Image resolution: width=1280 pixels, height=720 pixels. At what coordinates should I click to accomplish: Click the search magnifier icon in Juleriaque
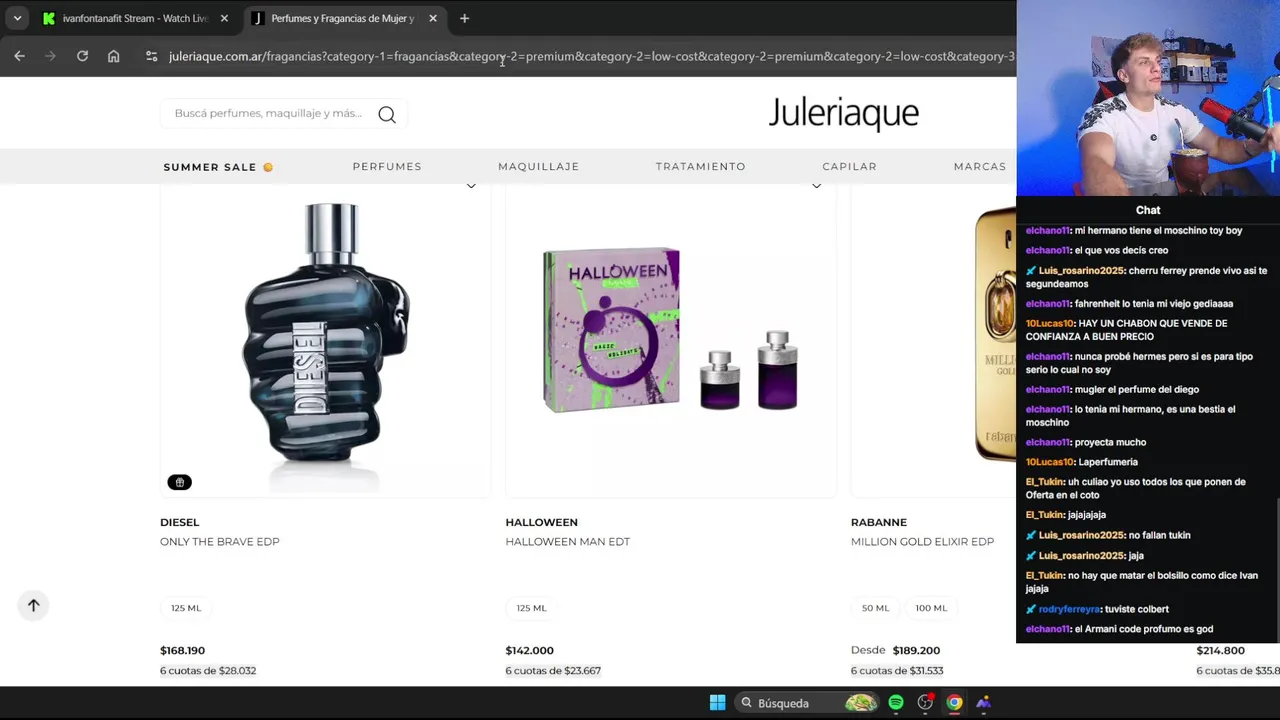point(387,114)
